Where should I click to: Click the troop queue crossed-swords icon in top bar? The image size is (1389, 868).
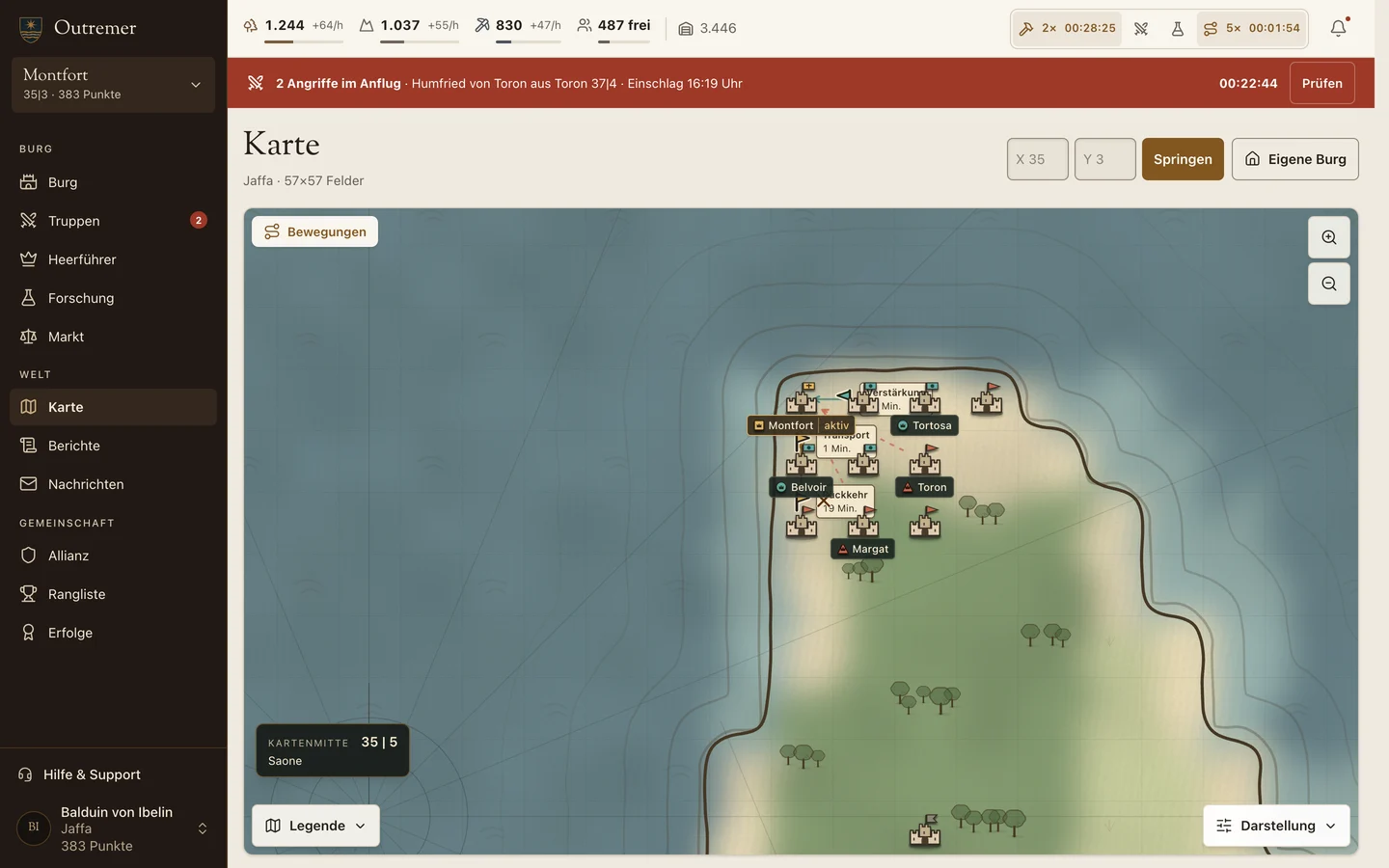(1141, 29)
